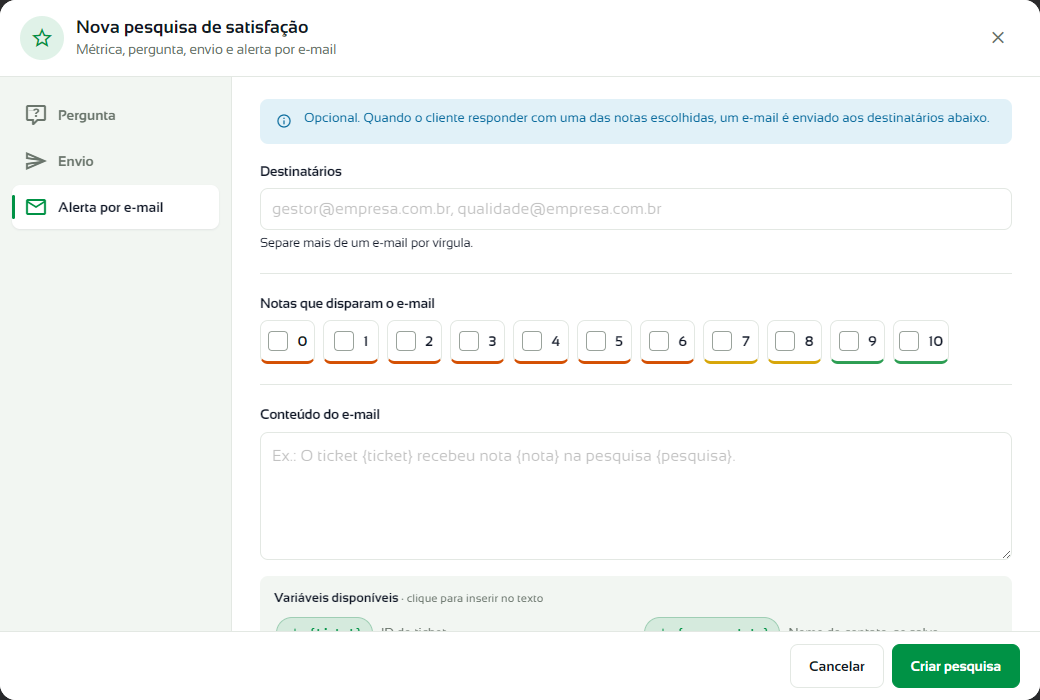Click the 'Conteúdo do e-mail' label
The height and width of the screenshot is (700, 1040).
[x=320, y=414]
